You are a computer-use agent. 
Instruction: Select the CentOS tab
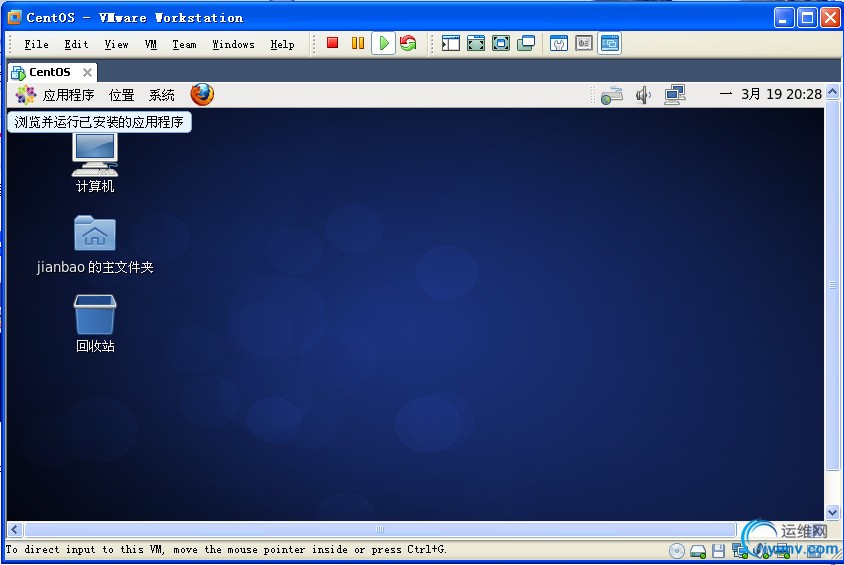(50, 72)
